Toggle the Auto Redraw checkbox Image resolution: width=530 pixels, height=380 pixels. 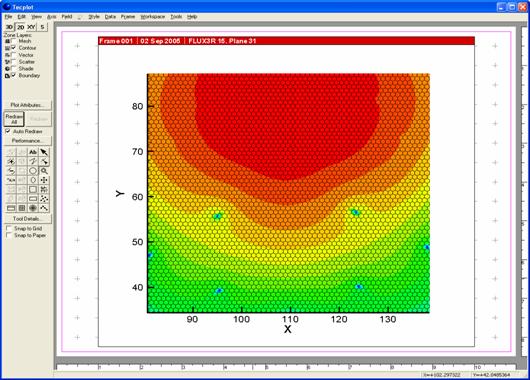coord(8,131)
